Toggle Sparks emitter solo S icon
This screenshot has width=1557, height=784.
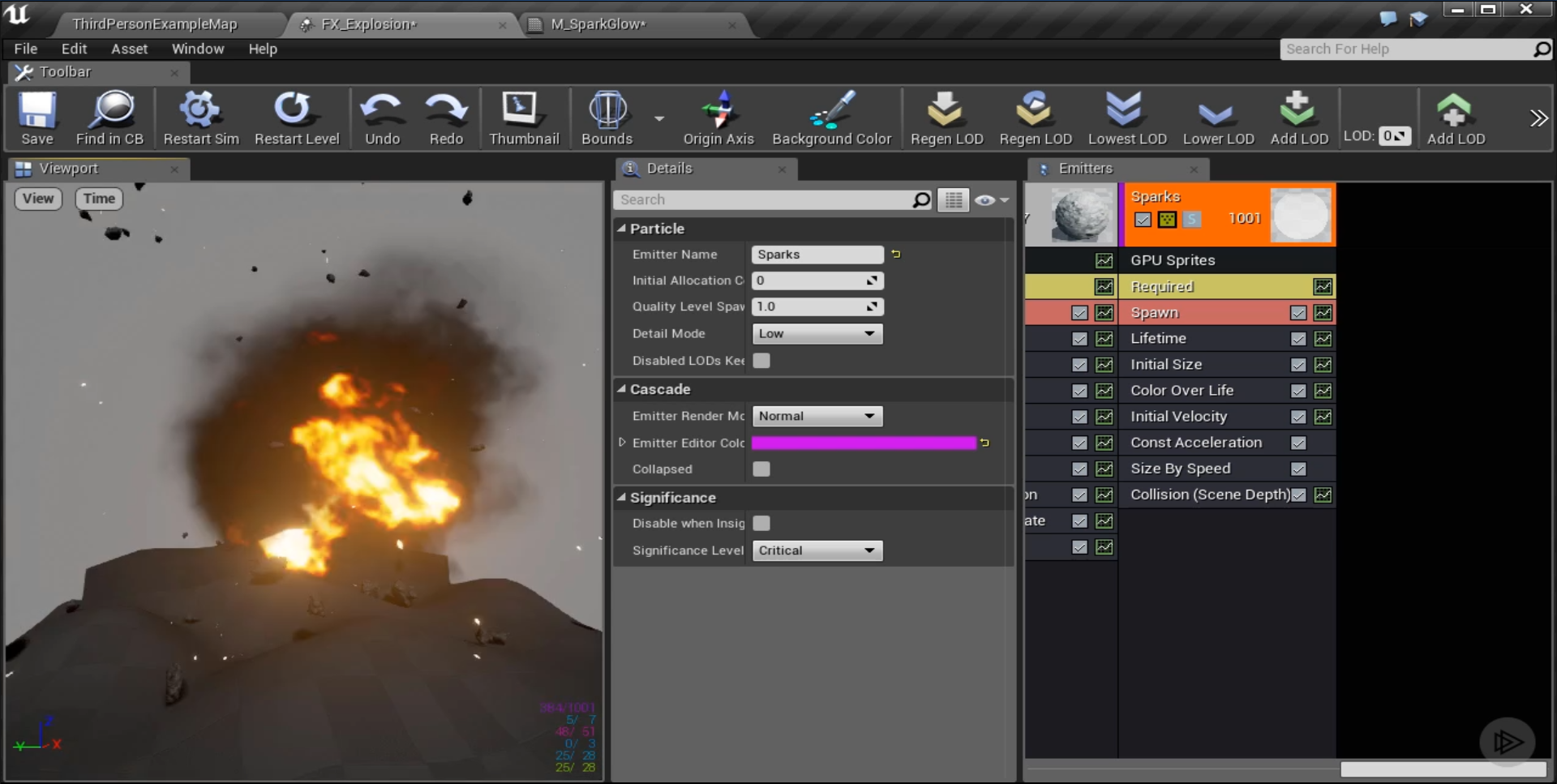[x=1191, y=219]
